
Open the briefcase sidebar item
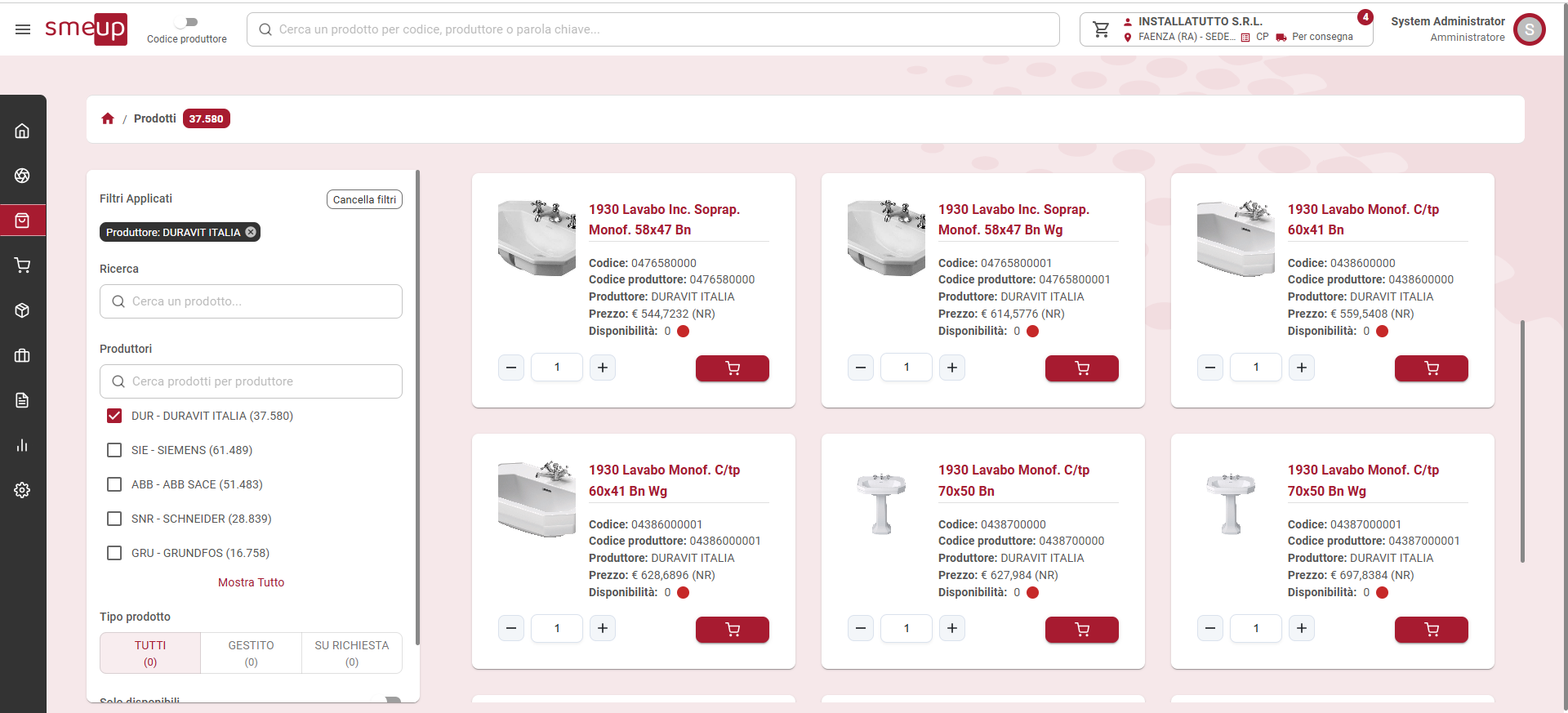pos(22,355)
